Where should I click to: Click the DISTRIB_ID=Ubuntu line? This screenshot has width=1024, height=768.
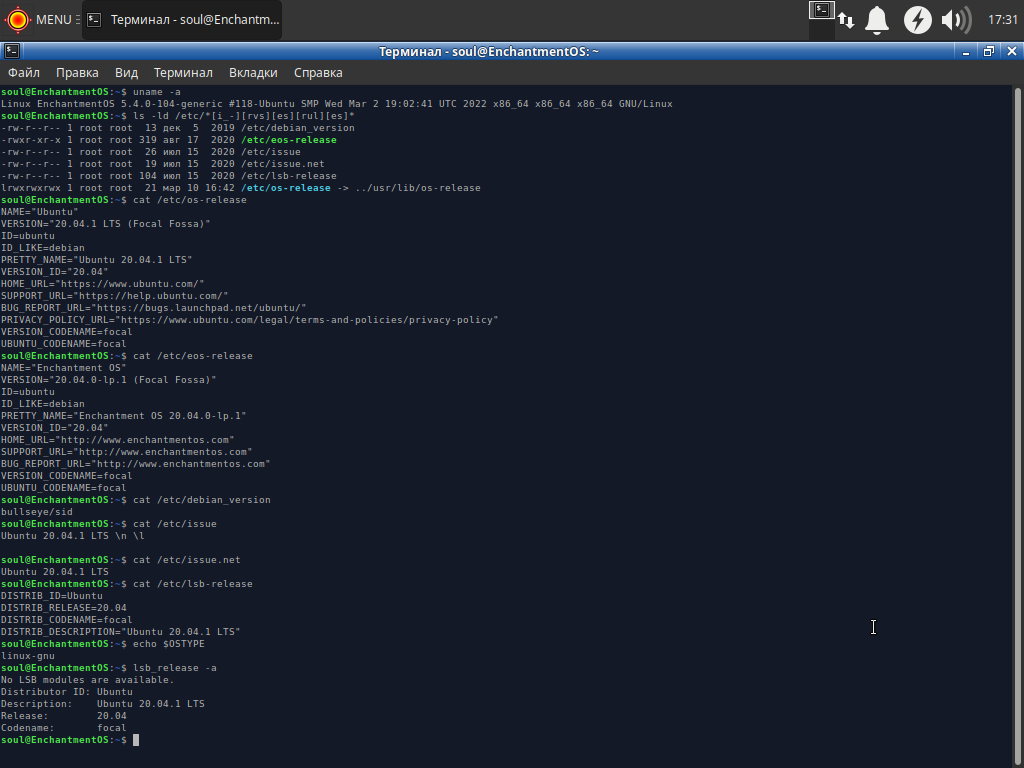(x=52, y=596)
